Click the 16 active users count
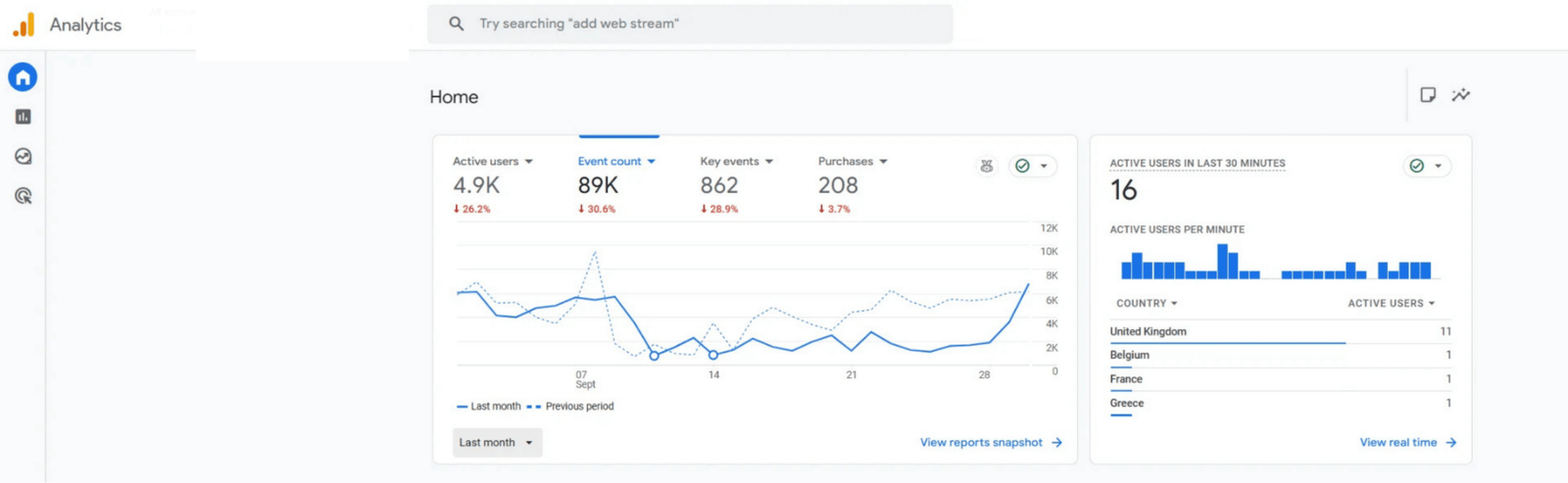The height and width of the screenshot is (483, 1568). [x=1124, y=190]
